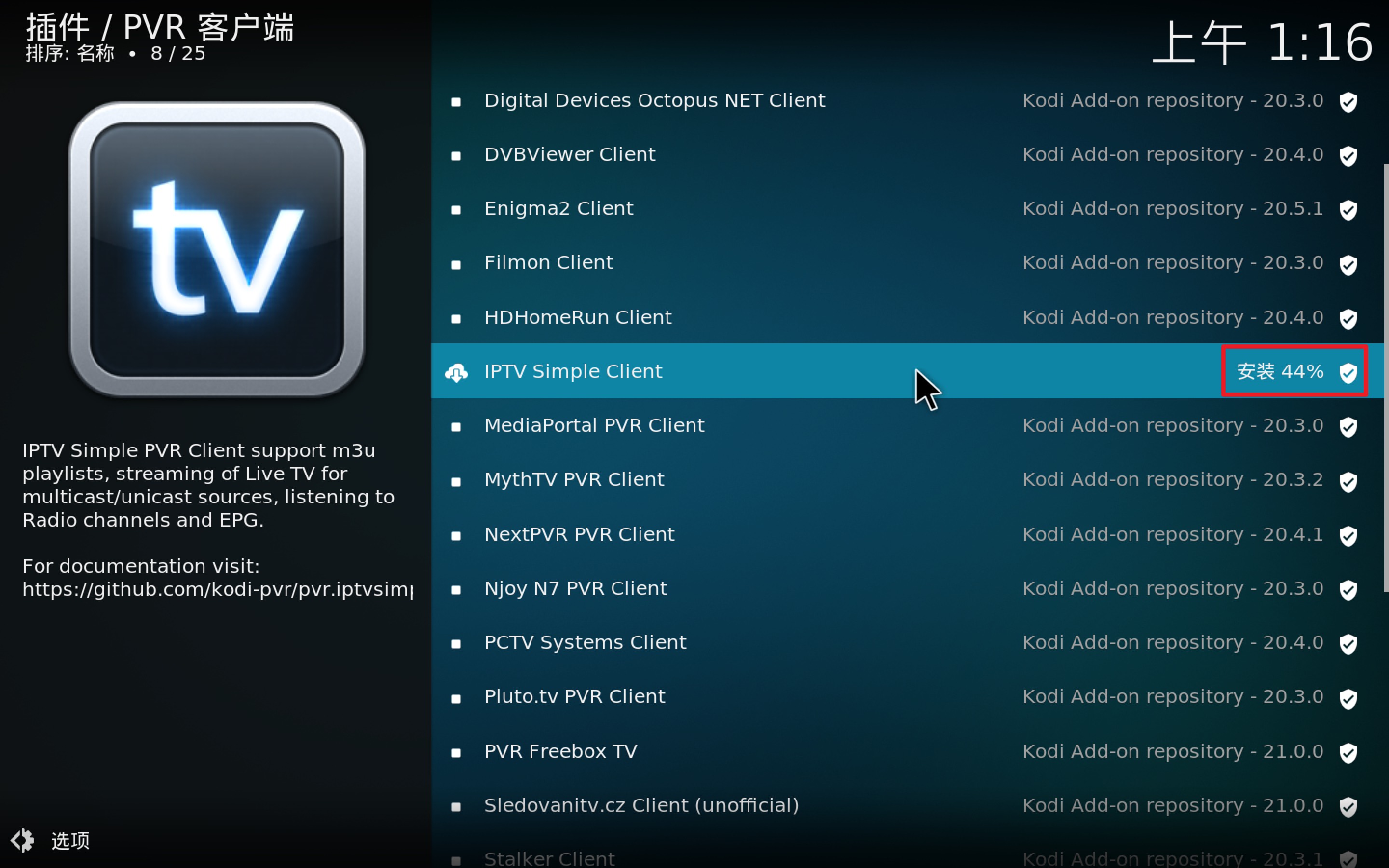Open the 选项 options menu
Screen dimensions: 1389x868
click(x=70, y=841)
